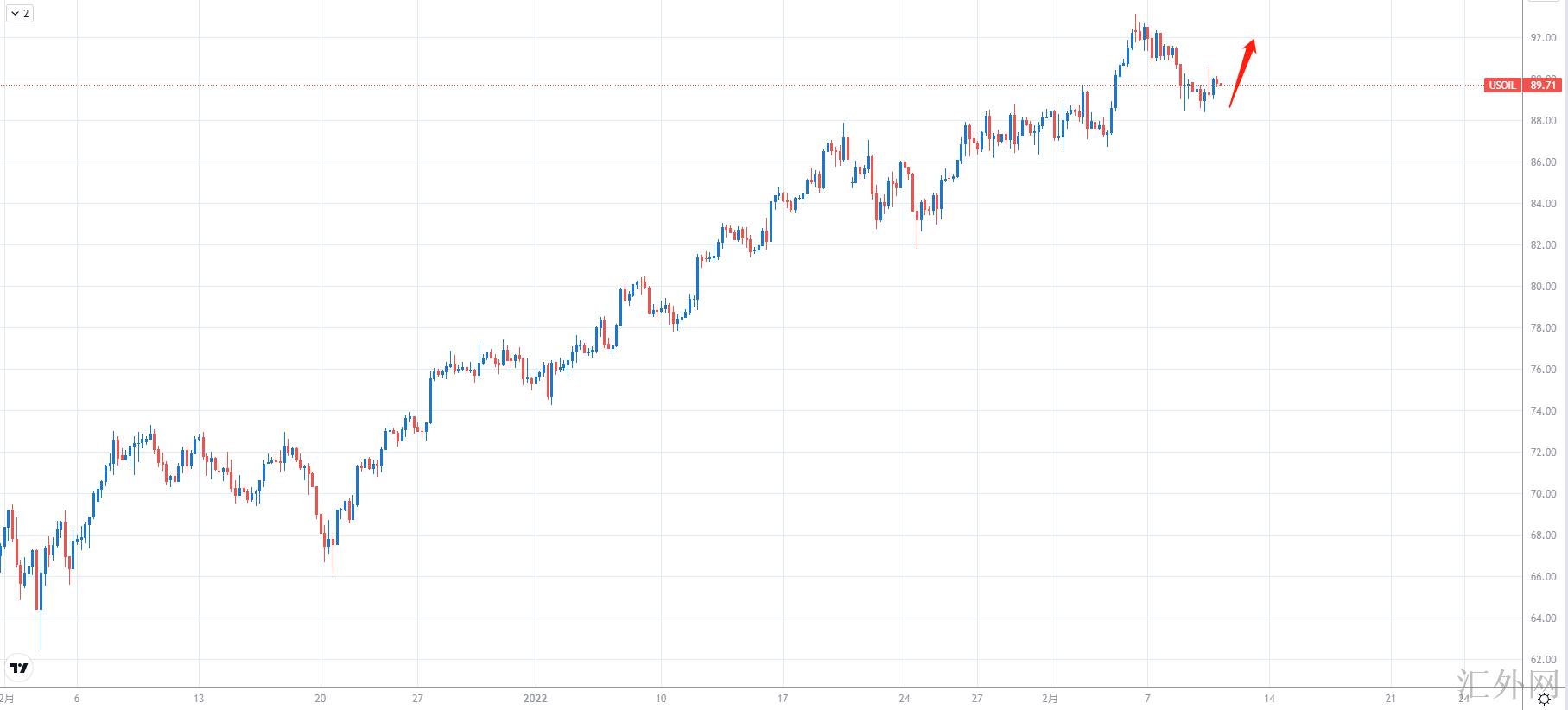The width and height of the screenshot is (1568, 710).
Task: Open chart settings gear icon
Action: point(1544,700)
